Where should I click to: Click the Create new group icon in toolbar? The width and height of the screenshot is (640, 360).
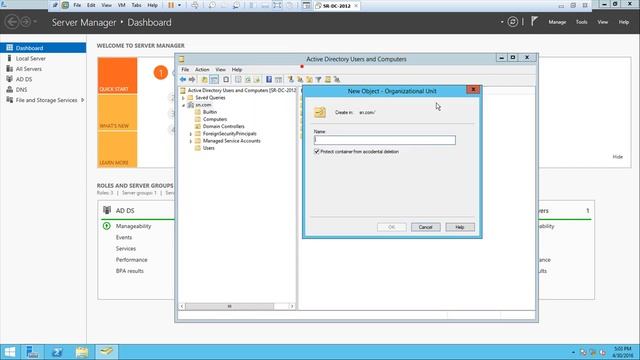click(300, 80)
